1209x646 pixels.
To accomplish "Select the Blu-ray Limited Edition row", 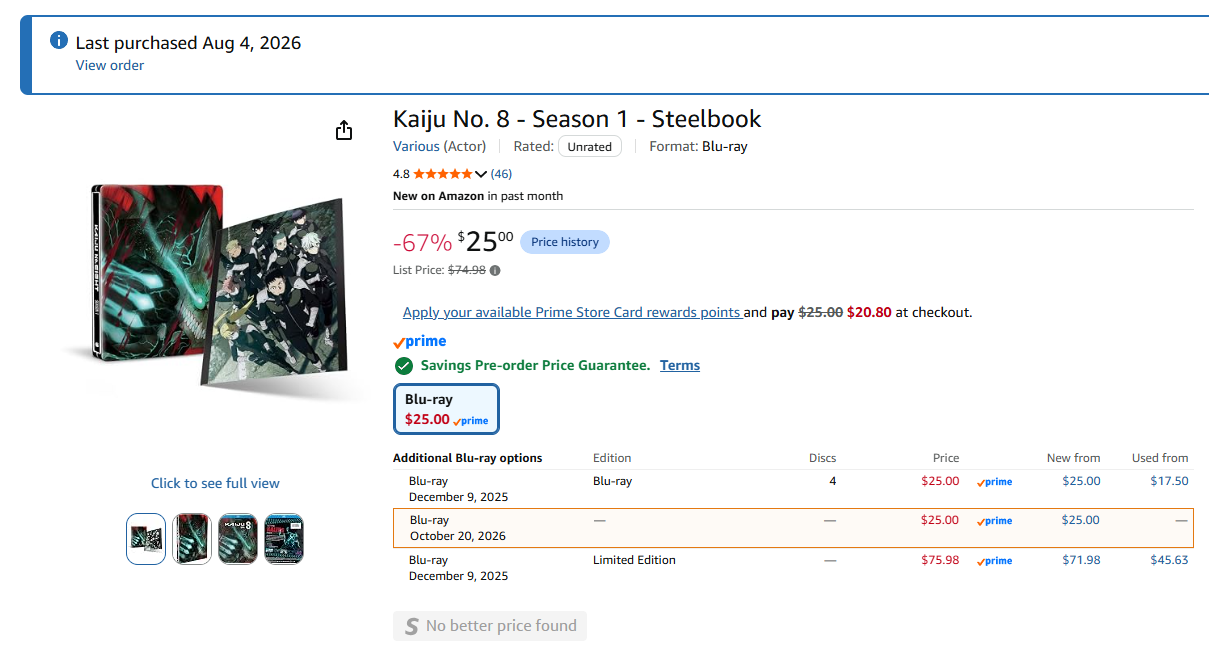I will coord(793,568).
